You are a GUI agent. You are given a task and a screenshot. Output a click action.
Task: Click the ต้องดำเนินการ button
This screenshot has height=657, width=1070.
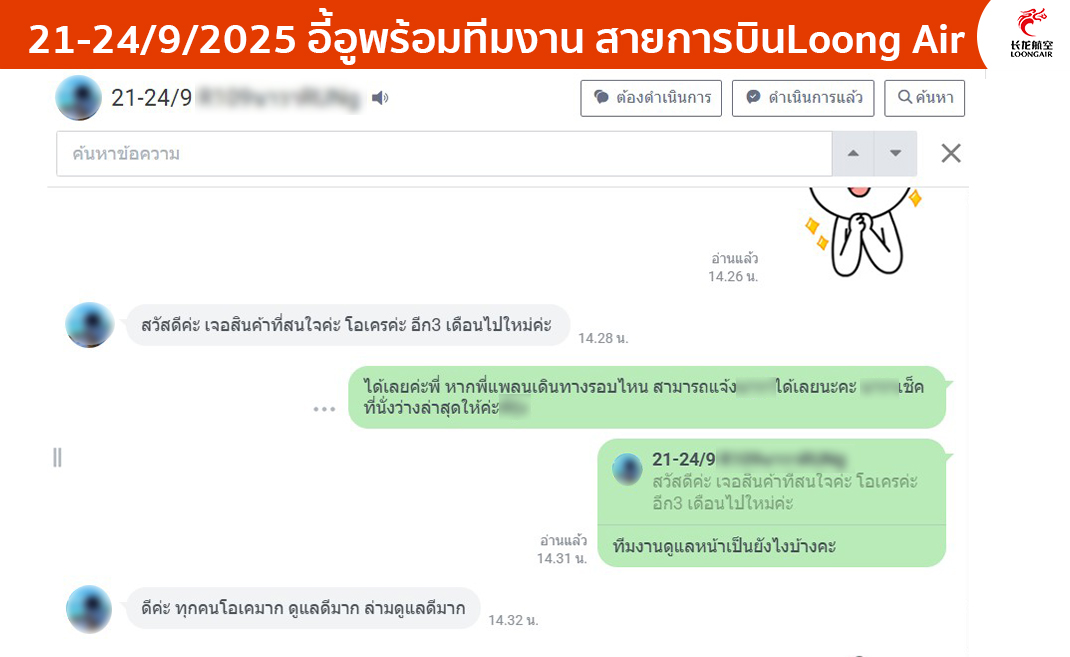(x=651, y=98)
